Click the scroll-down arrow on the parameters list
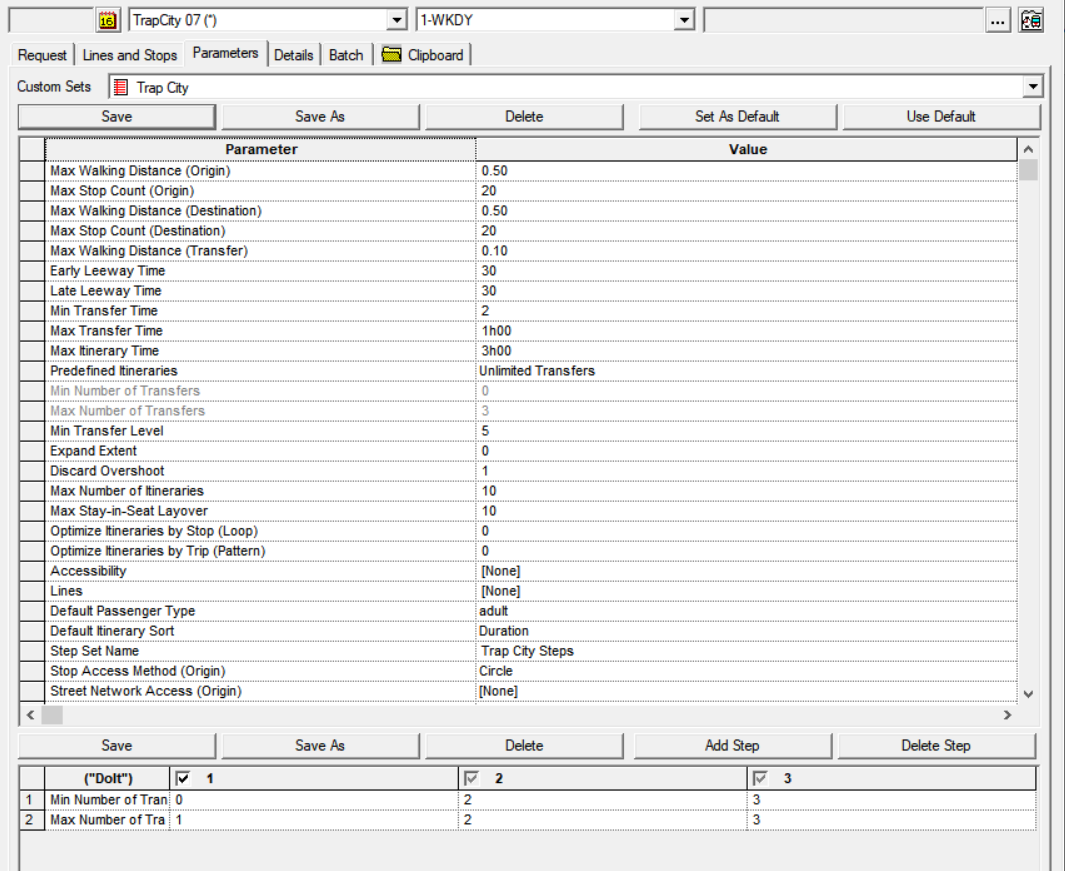1065x871 pixels. point(1029,696)
